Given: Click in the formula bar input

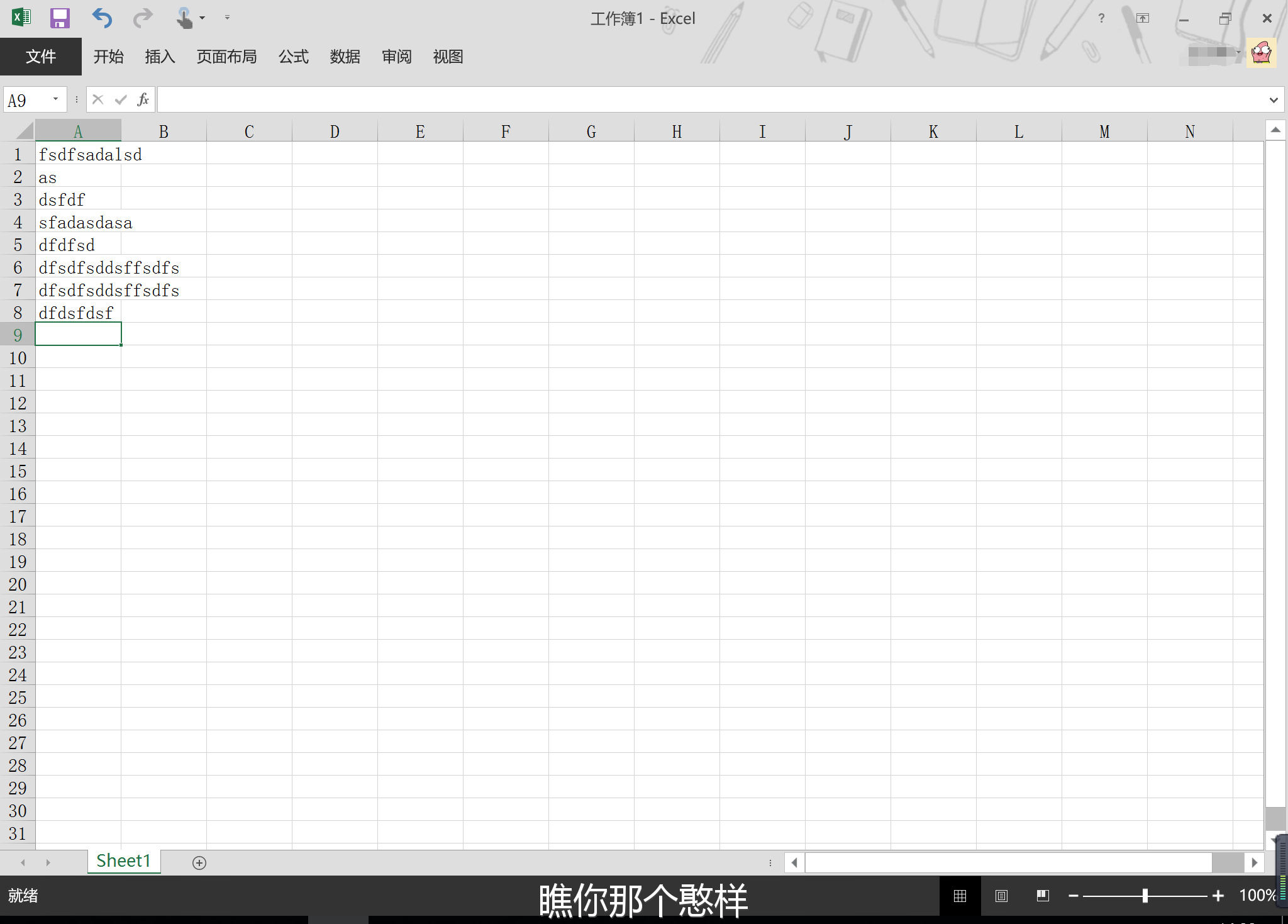Looking at the screenshot, I should (711, 99).
